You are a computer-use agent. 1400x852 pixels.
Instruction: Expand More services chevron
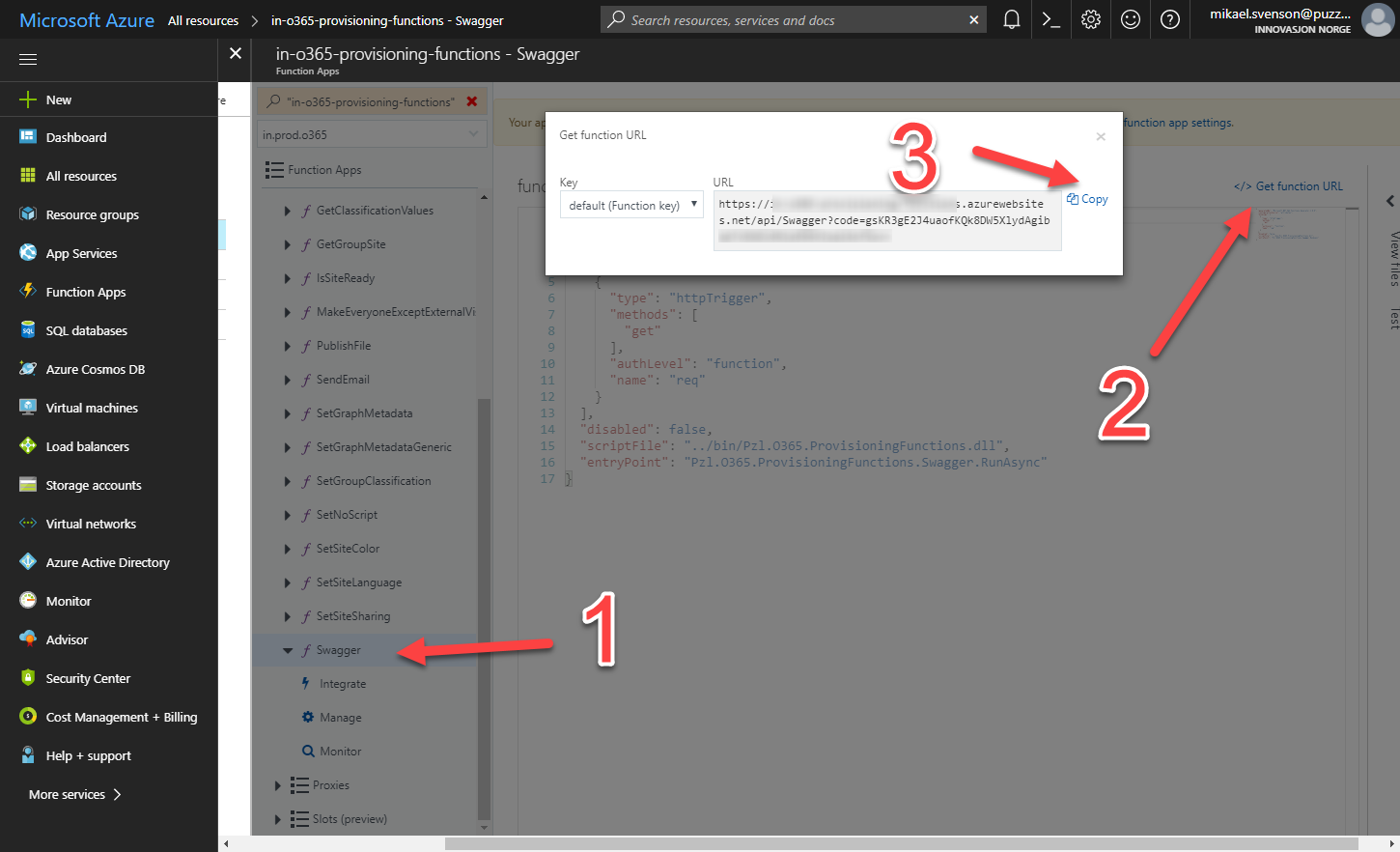(x=118, y=794)
